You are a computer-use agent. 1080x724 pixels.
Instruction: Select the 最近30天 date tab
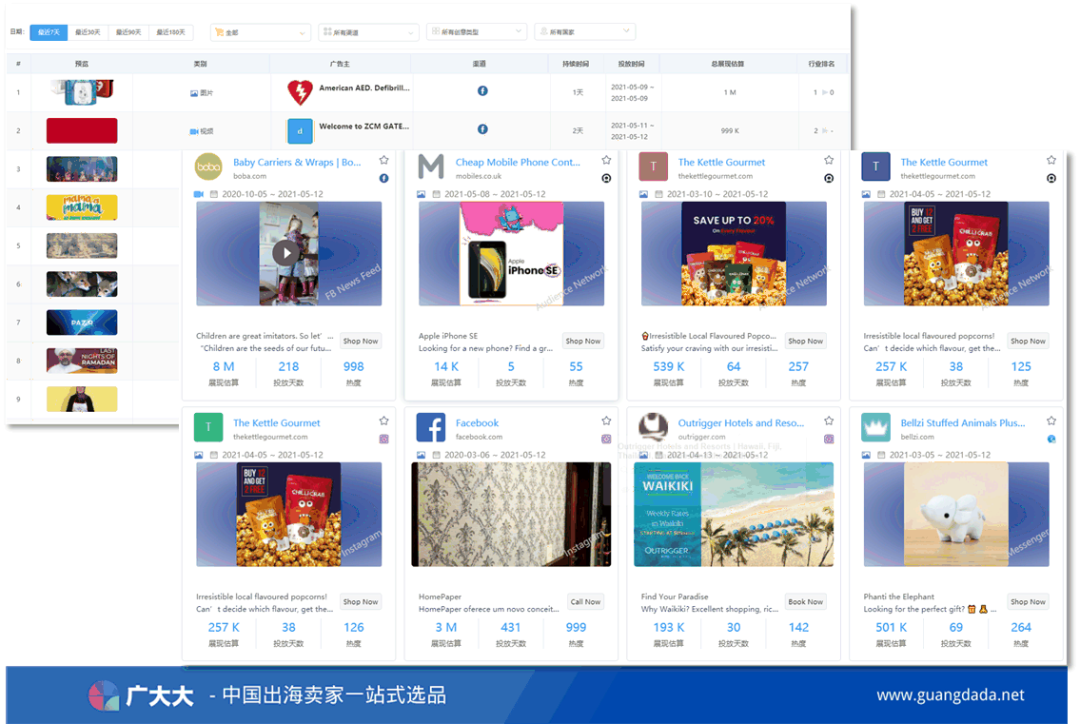point(88,32)
